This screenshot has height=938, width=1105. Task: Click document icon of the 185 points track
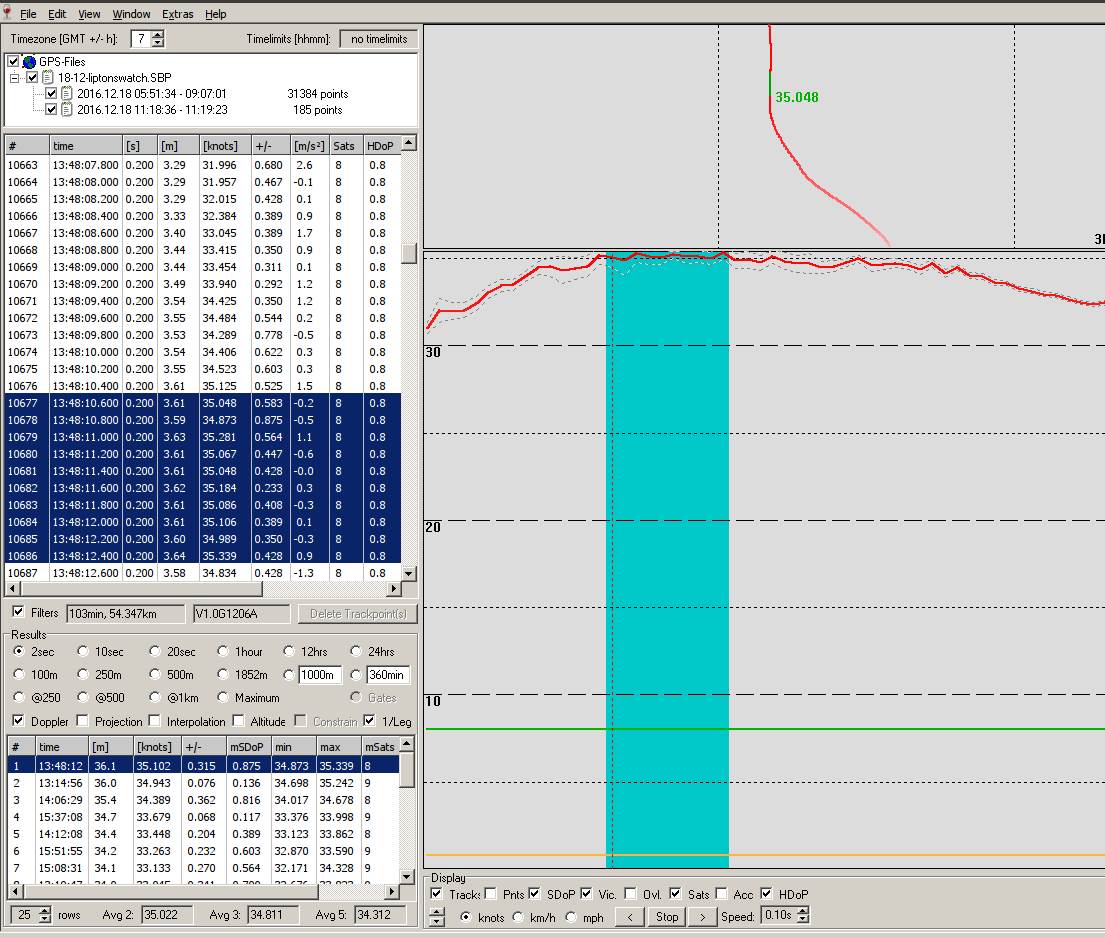64,110
